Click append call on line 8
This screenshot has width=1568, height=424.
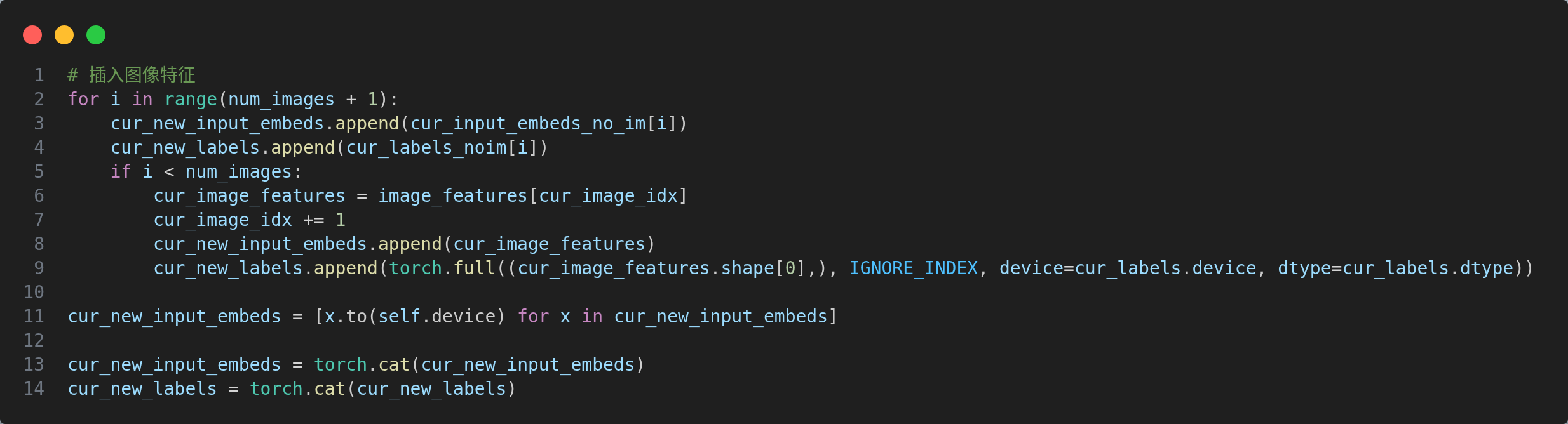410,244
